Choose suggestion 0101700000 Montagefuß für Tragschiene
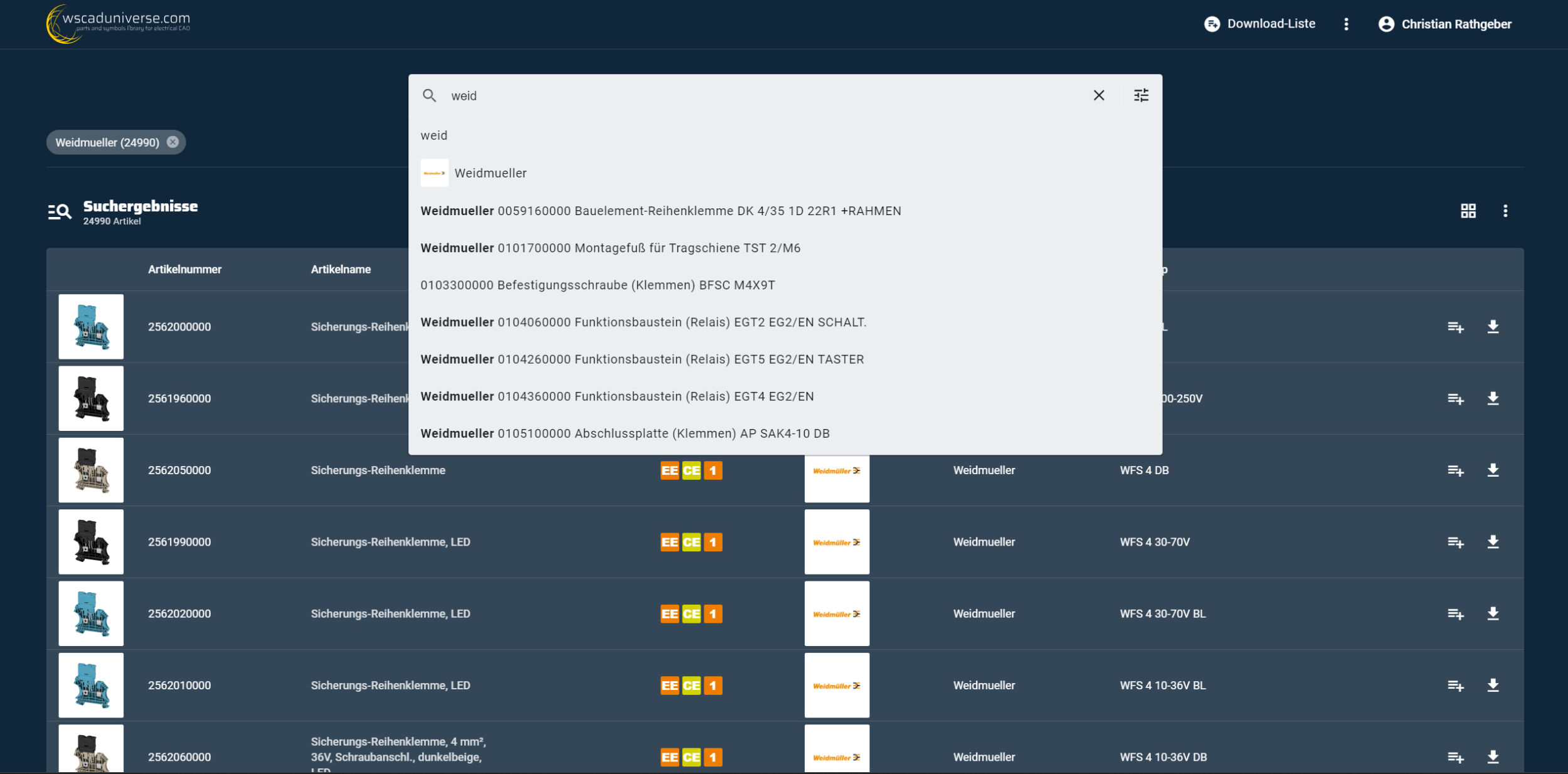Screen dimensions: 1568x774 [x=785, y=248]
